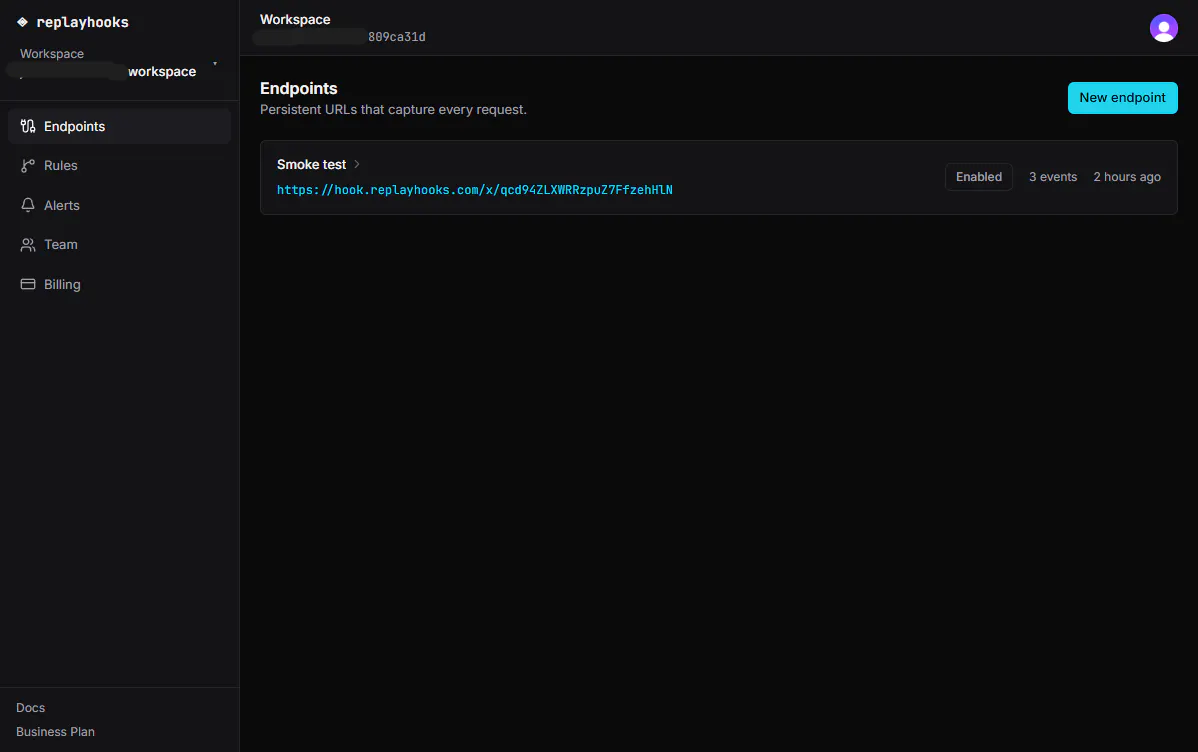Image resolution: width=1198 pixels, height=752 pixels.
Task: Click the hook.replayhooks.com endpoint URL
Action: (x=474, y=190)
